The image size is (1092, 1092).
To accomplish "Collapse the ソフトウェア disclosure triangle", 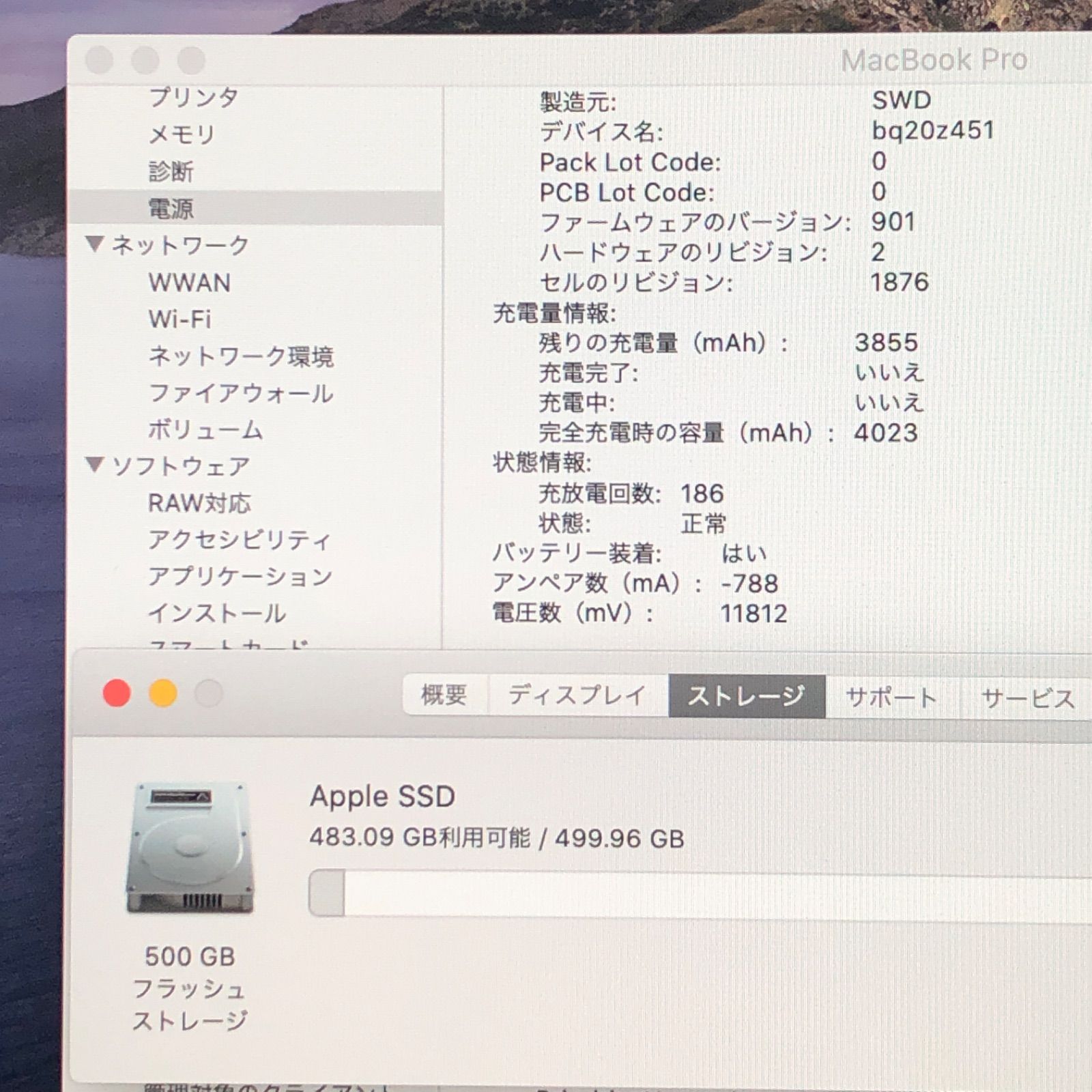I will click(x=95, y=465).
